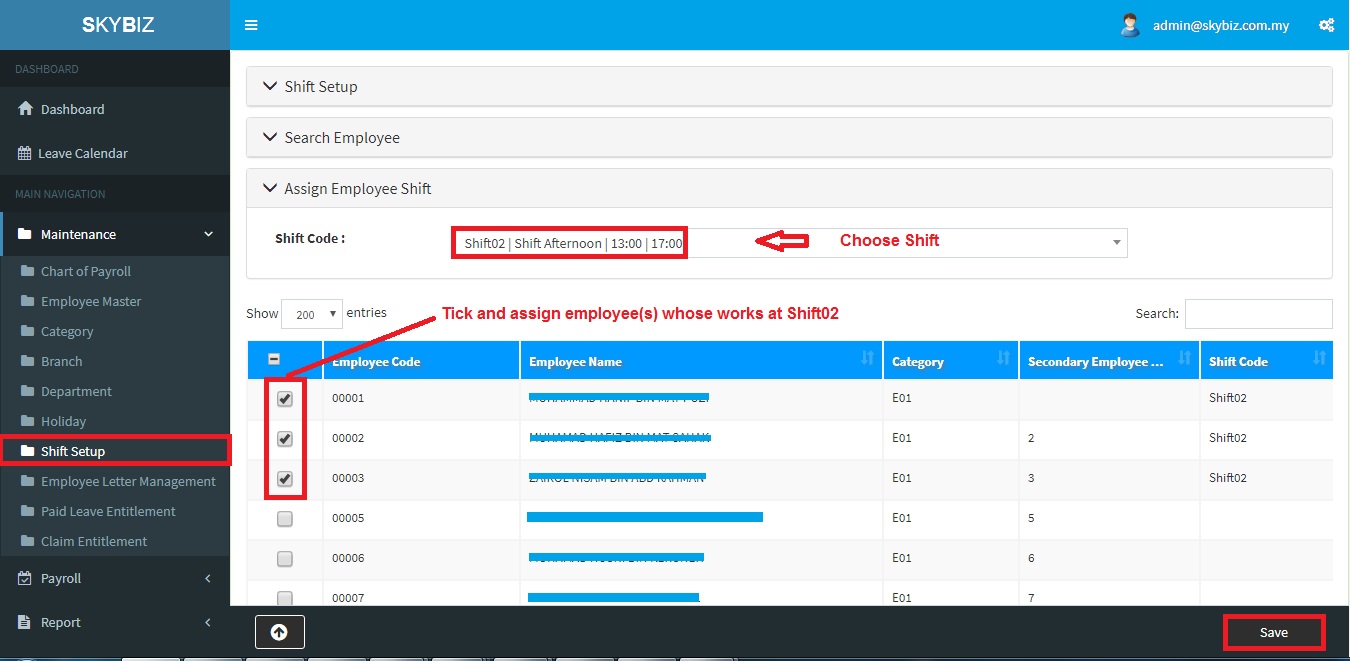Image resolution: width=1350 pixels, height=661 pixels.
Task: Tick checkbox for employee 00005
Action: [x=285, y=519]
